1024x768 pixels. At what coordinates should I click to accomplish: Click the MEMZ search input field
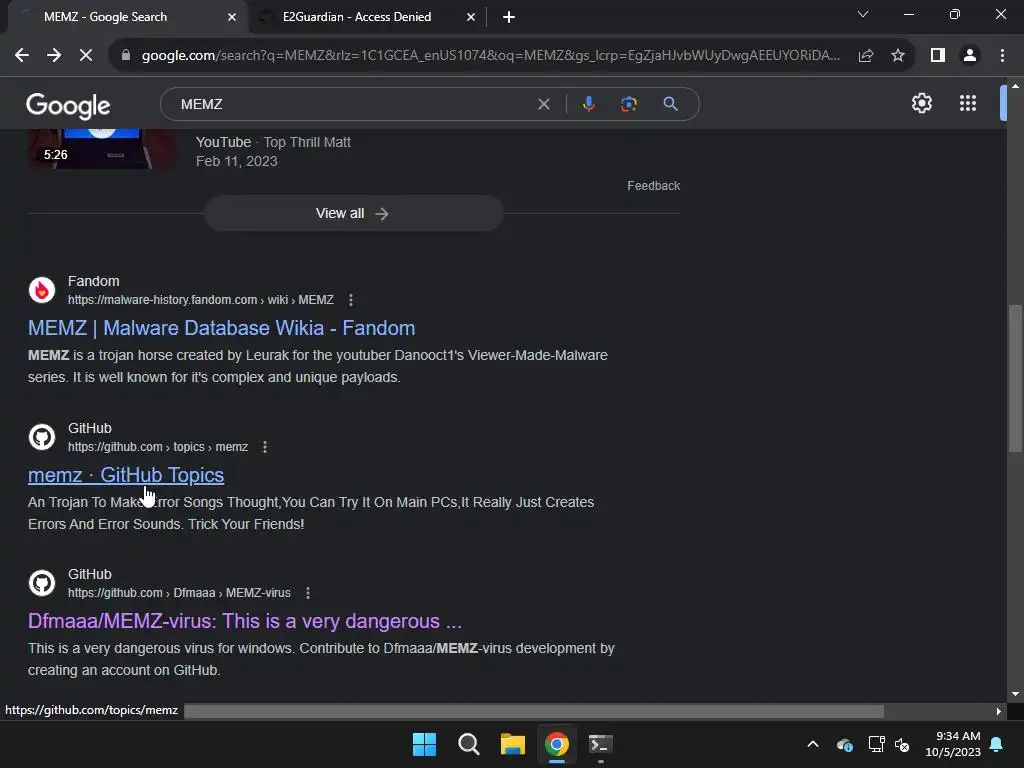click(x=353, y=104)
